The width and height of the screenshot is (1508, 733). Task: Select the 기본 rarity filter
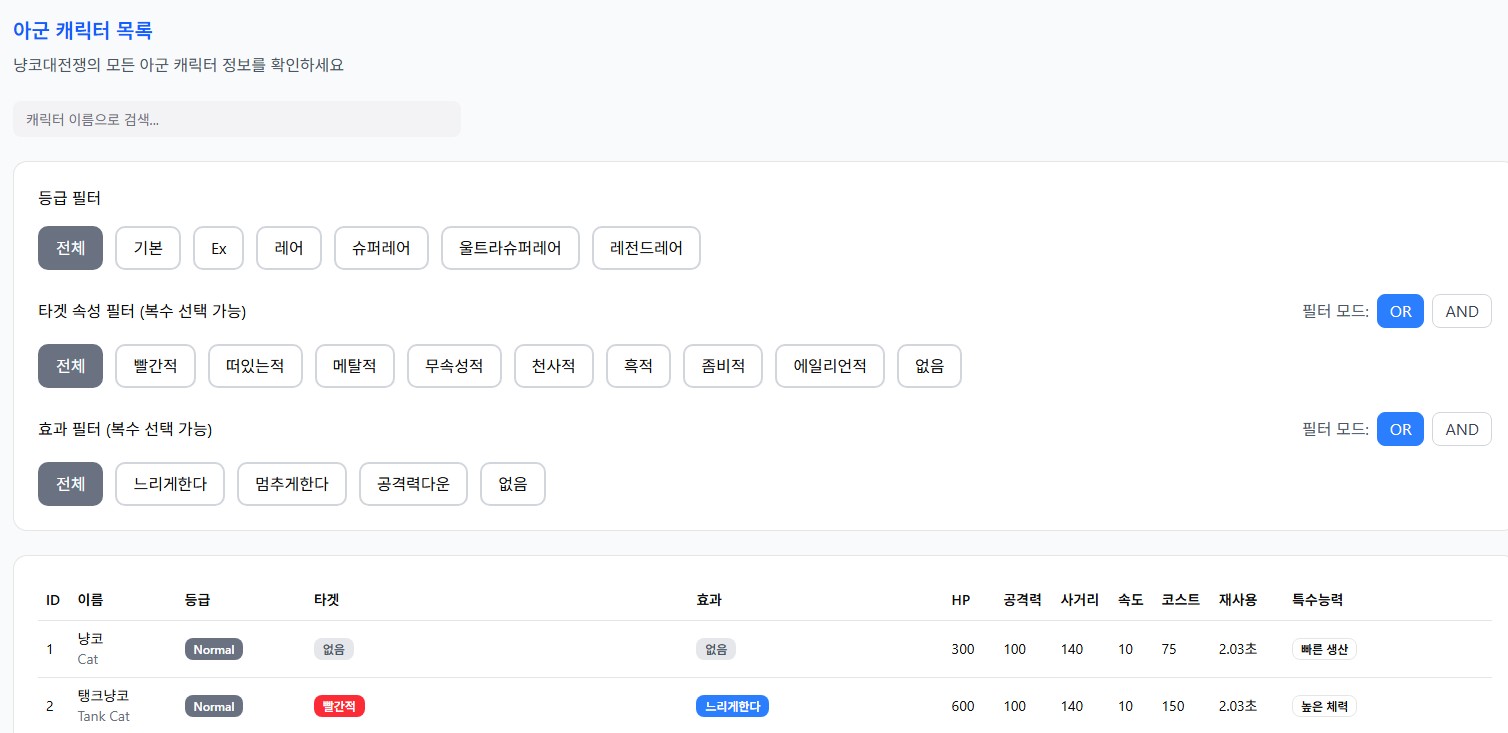(148, 248)
